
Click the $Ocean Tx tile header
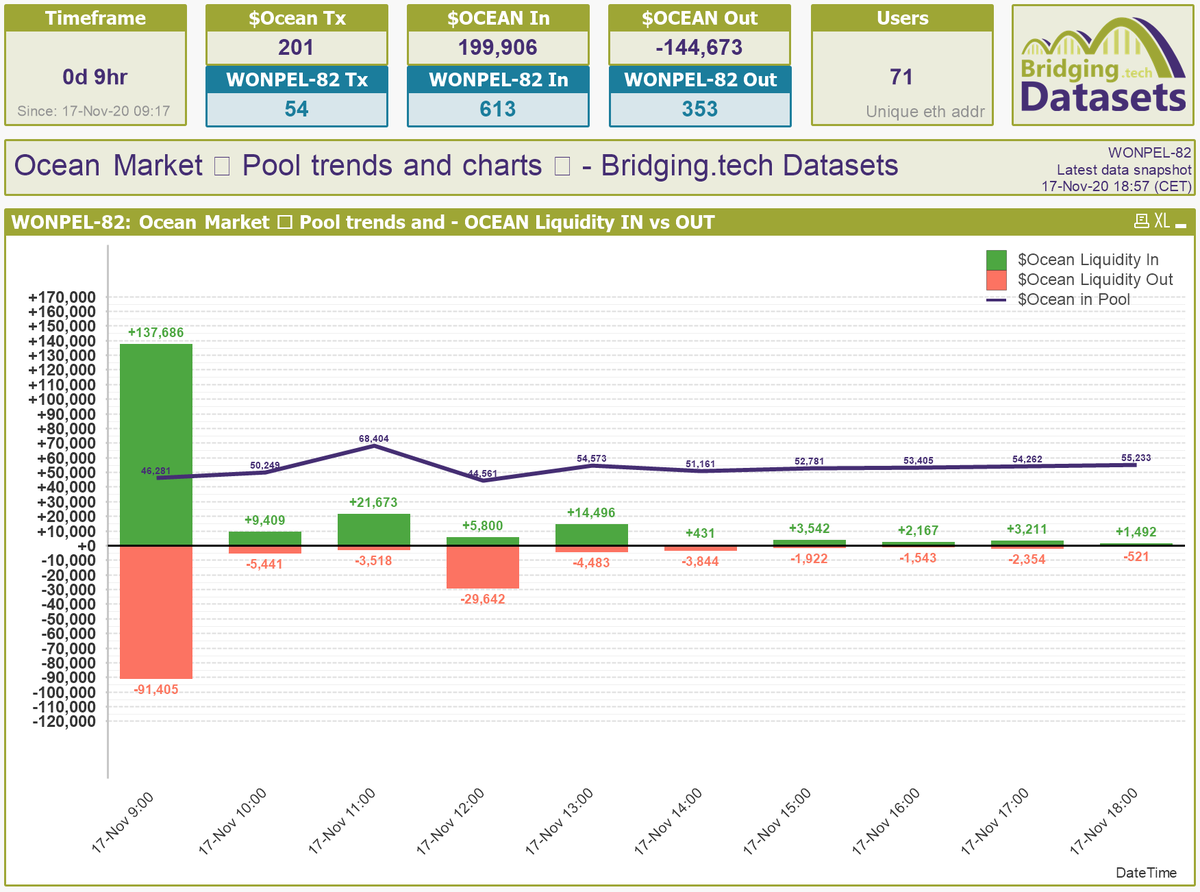[296, 18]
